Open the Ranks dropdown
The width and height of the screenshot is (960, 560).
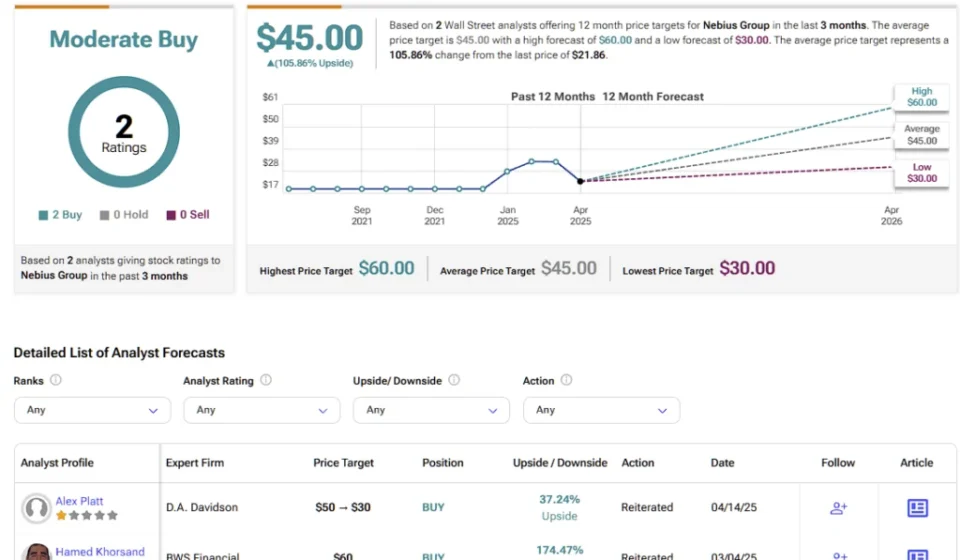coord(92,410)
